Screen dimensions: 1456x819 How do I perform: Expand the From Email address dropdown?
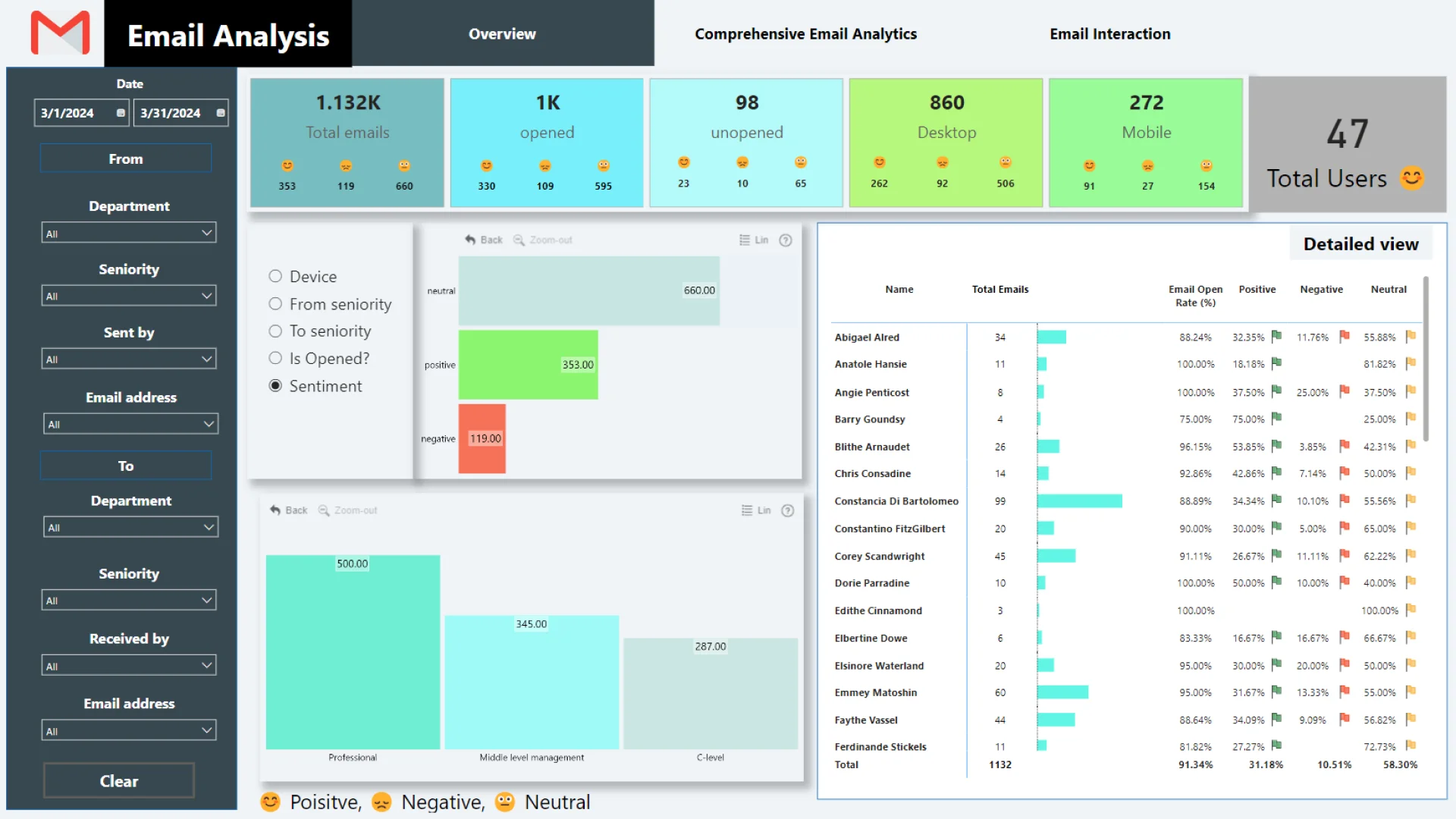(130, 424)
